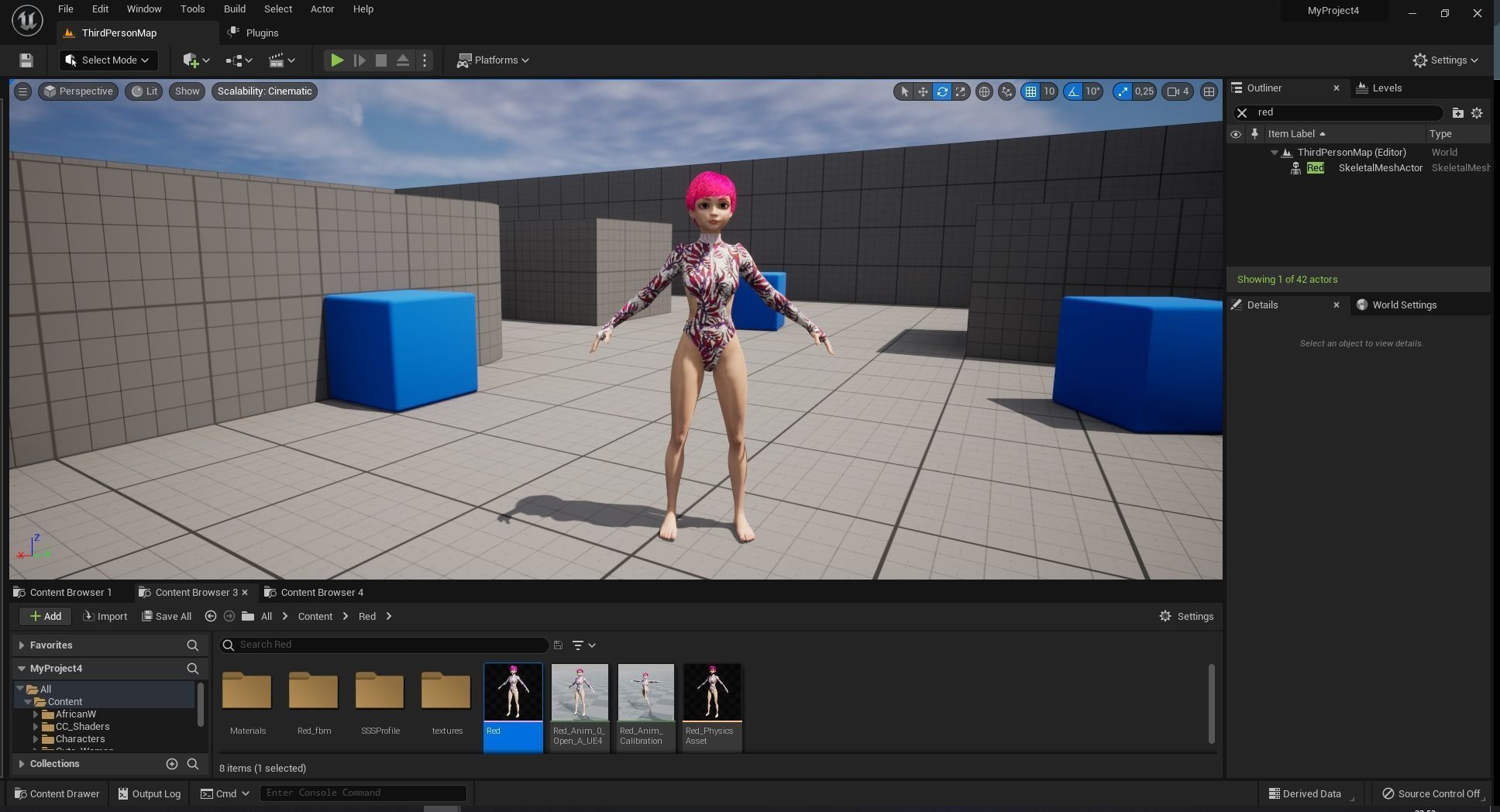The width and height of the screenshot is (1500, 812).
Task: Save the current Content Browser search
Action: [558, 645]
